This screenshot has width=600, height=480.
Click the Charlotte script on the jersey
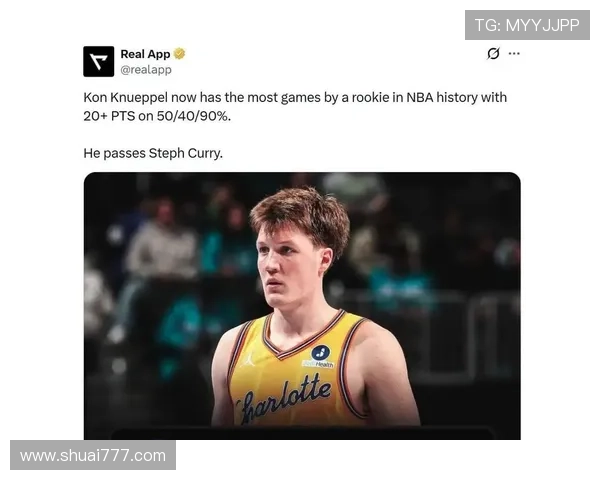(x=284, y=399)
